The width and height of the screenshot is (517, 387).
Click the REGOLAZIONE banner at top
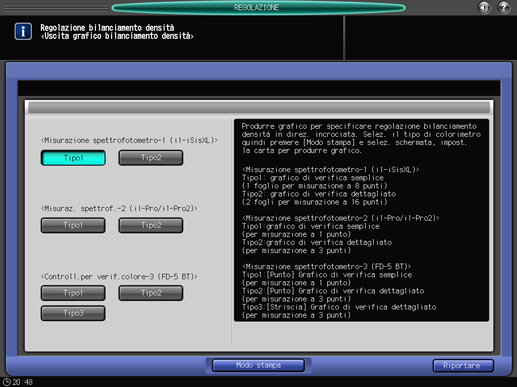[x=258, y=7]
